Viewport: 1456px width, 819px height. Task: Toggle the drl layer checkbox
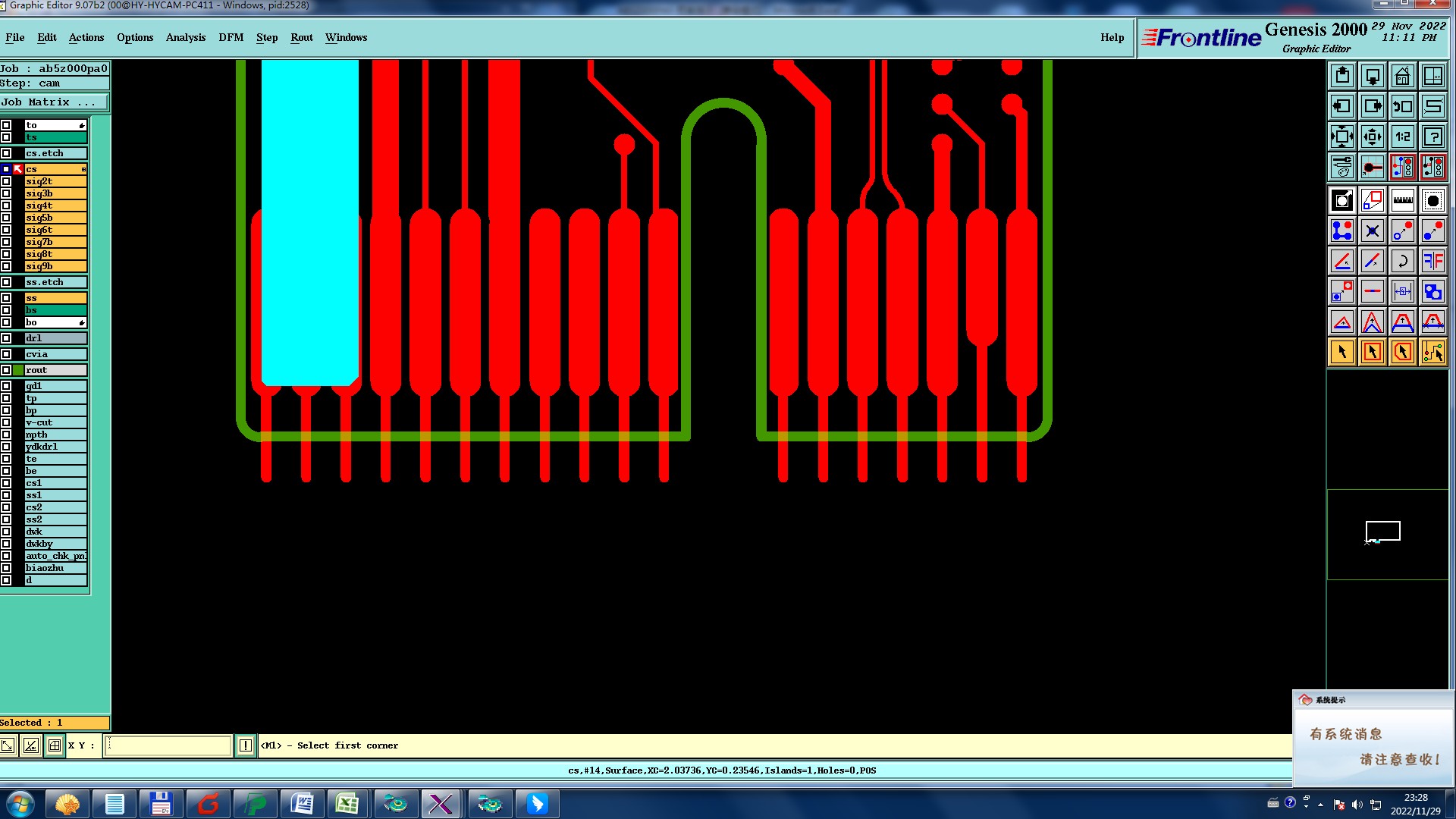[6, 338]
